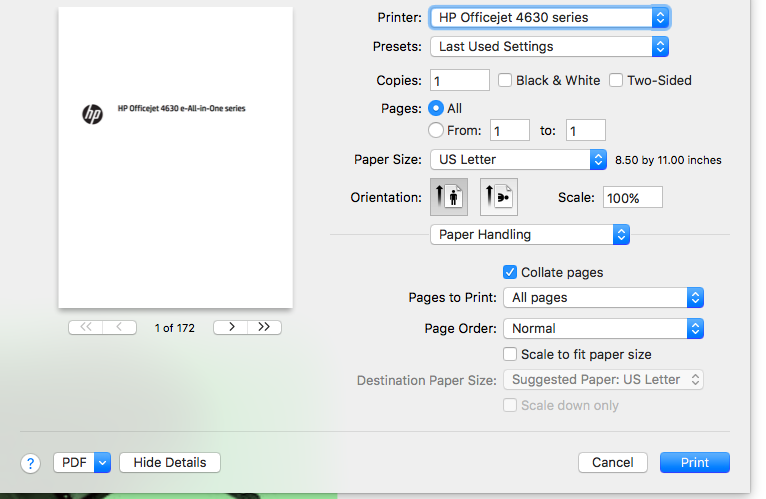Screen dimensions: 766x499
Task: Enable Black & White printing
Action: [x=505, y=80]
